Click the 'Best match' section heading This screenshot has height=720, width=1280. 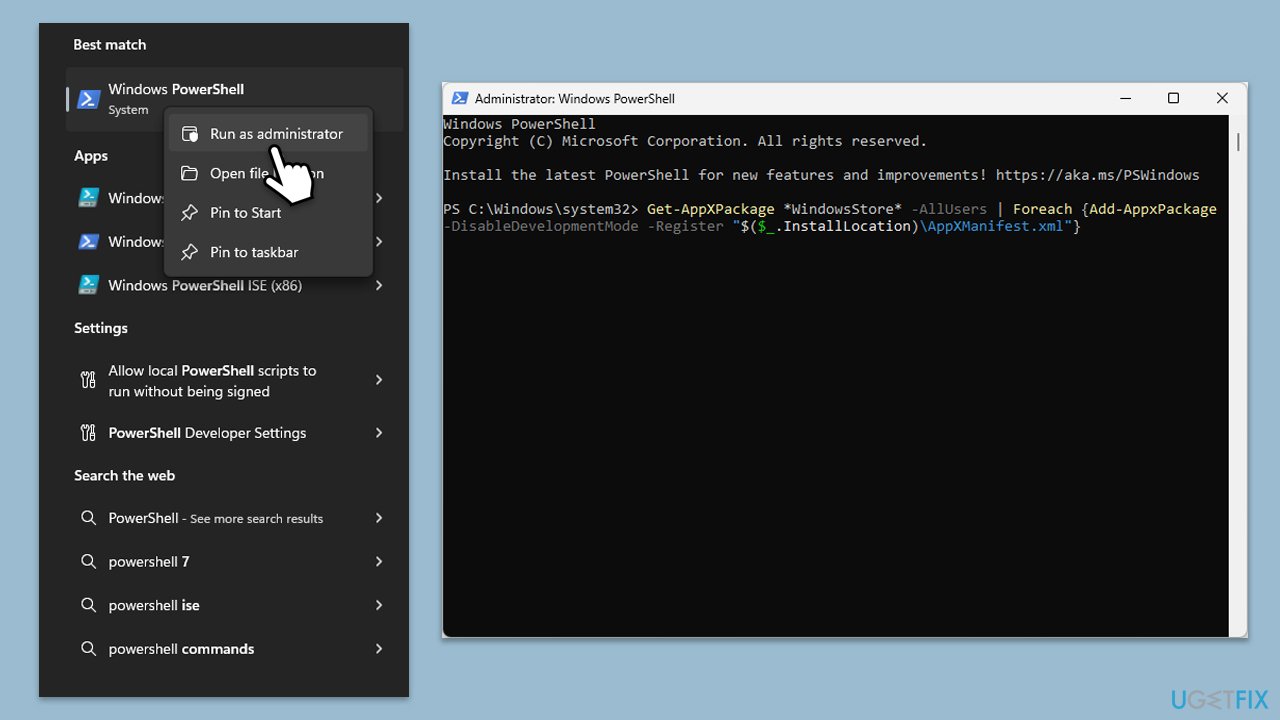point(110,45)
